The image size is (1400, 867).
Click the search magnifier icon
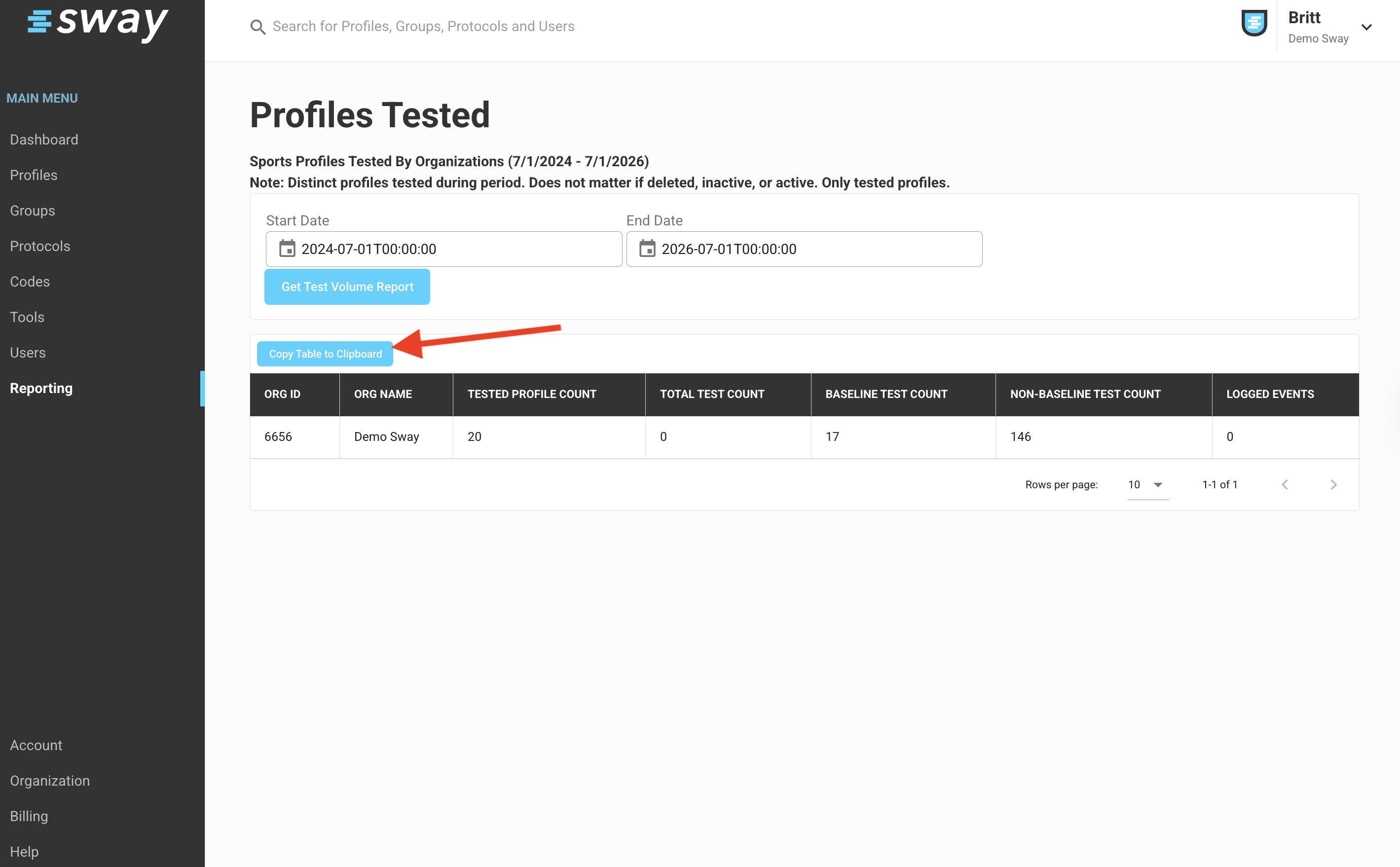point(258,27)
